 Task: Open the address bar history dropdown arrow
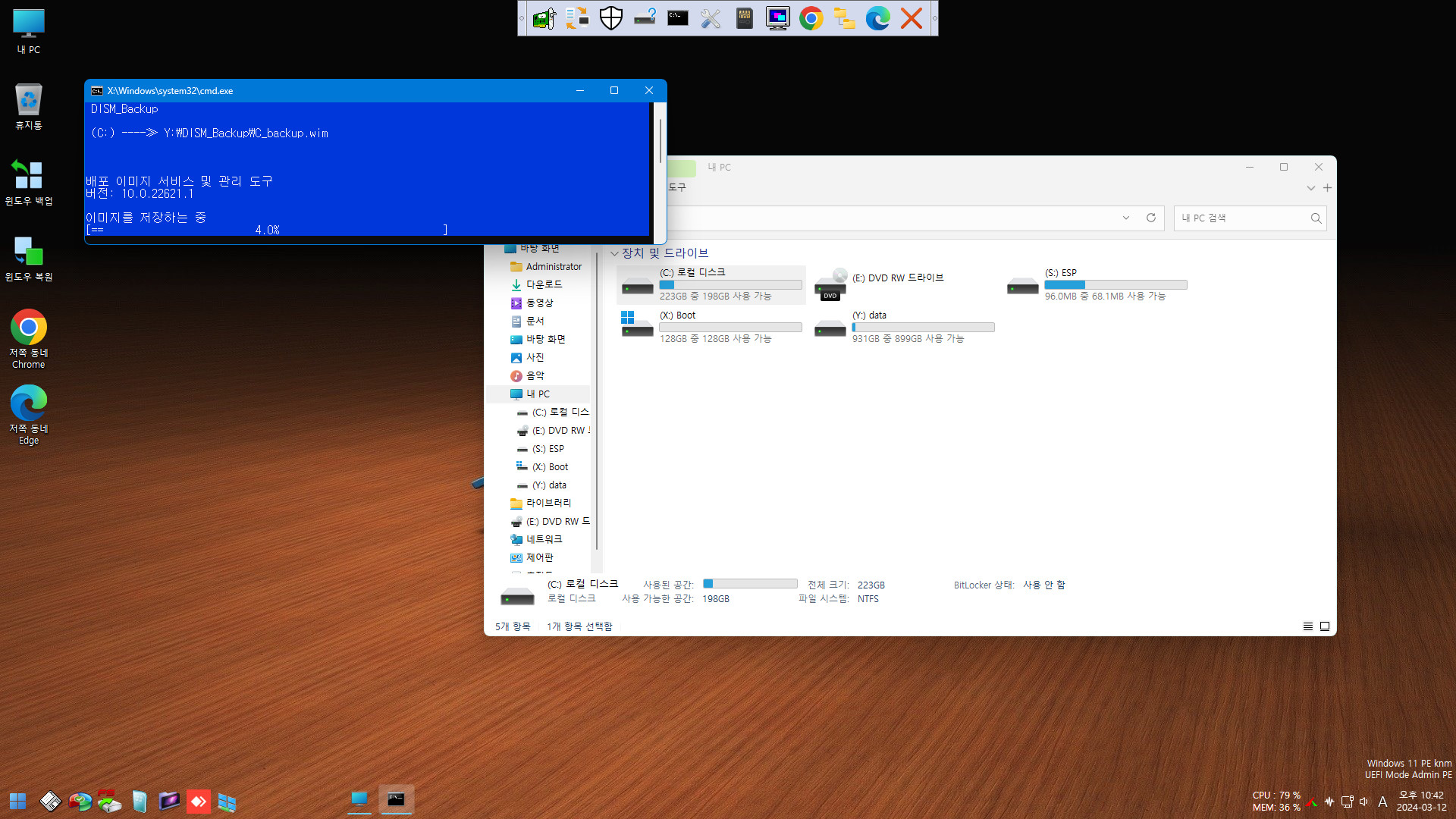click(1126, 218)
